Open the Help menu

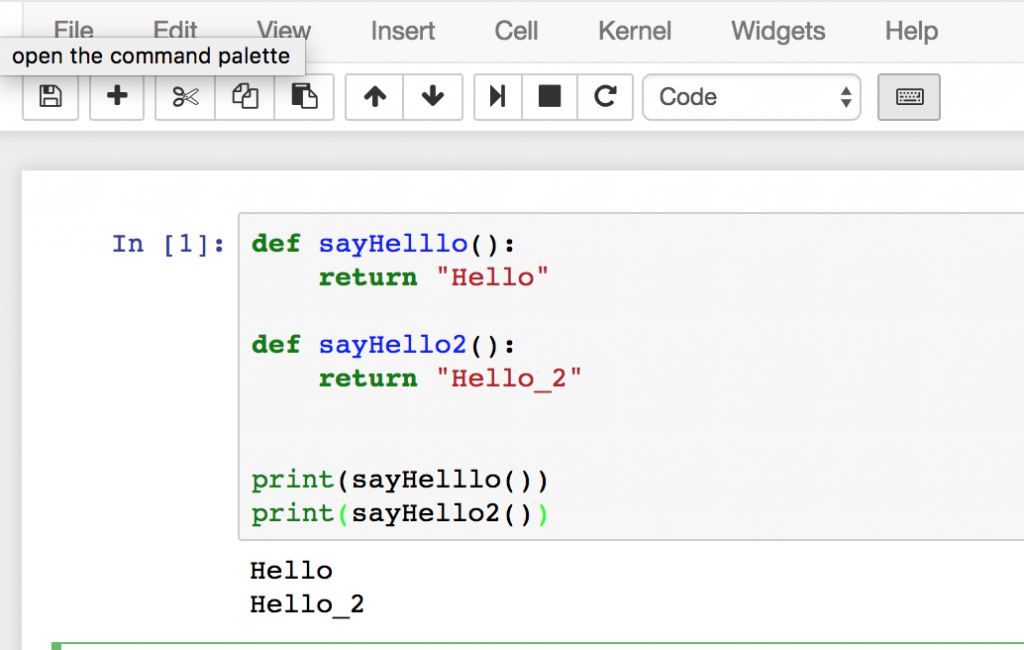[x=911, y=31]
